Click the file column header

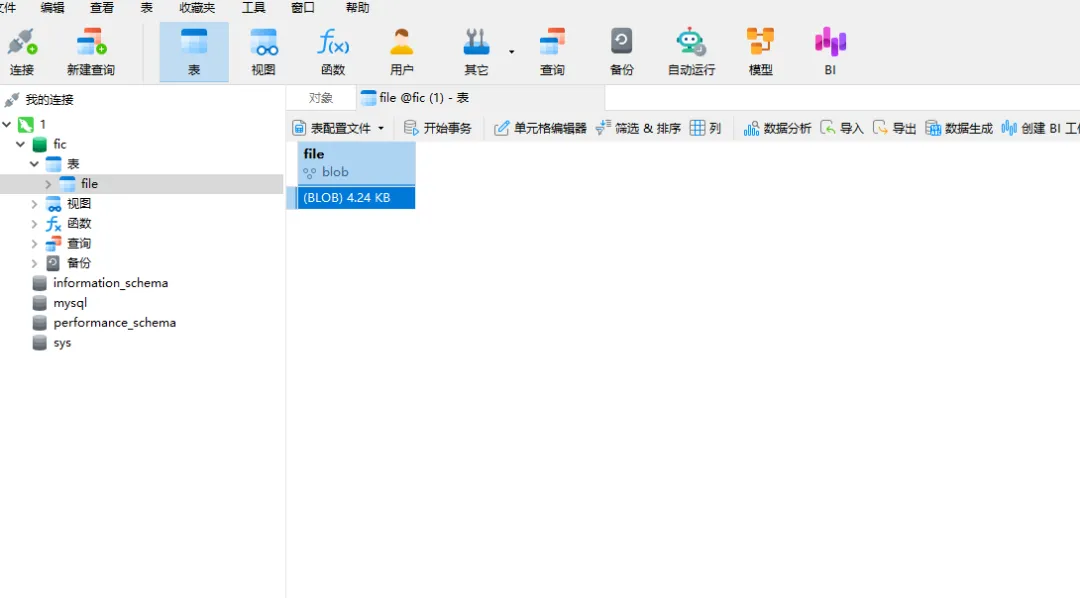pyautogui.click(x=356, y=163)
